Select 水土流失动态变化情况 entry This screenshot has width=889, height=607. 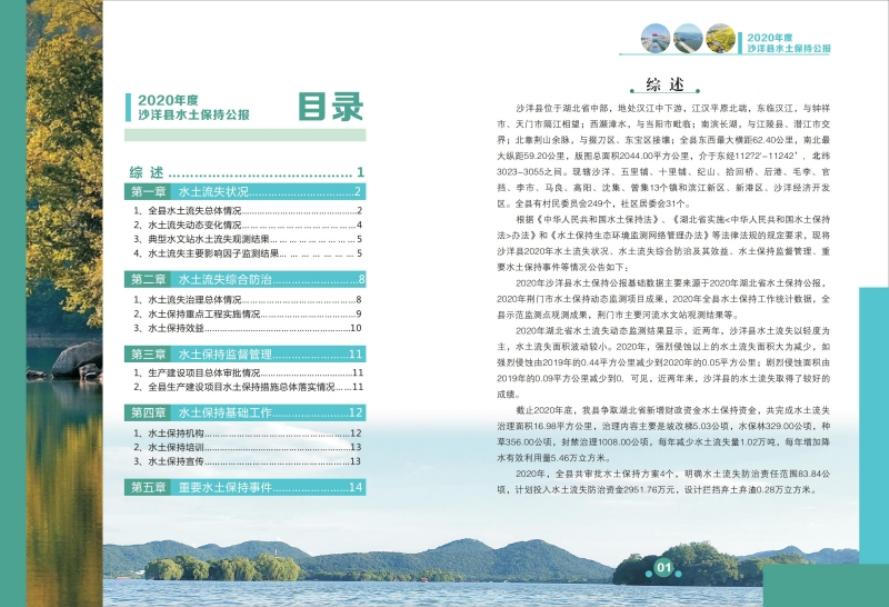point(248,225)
